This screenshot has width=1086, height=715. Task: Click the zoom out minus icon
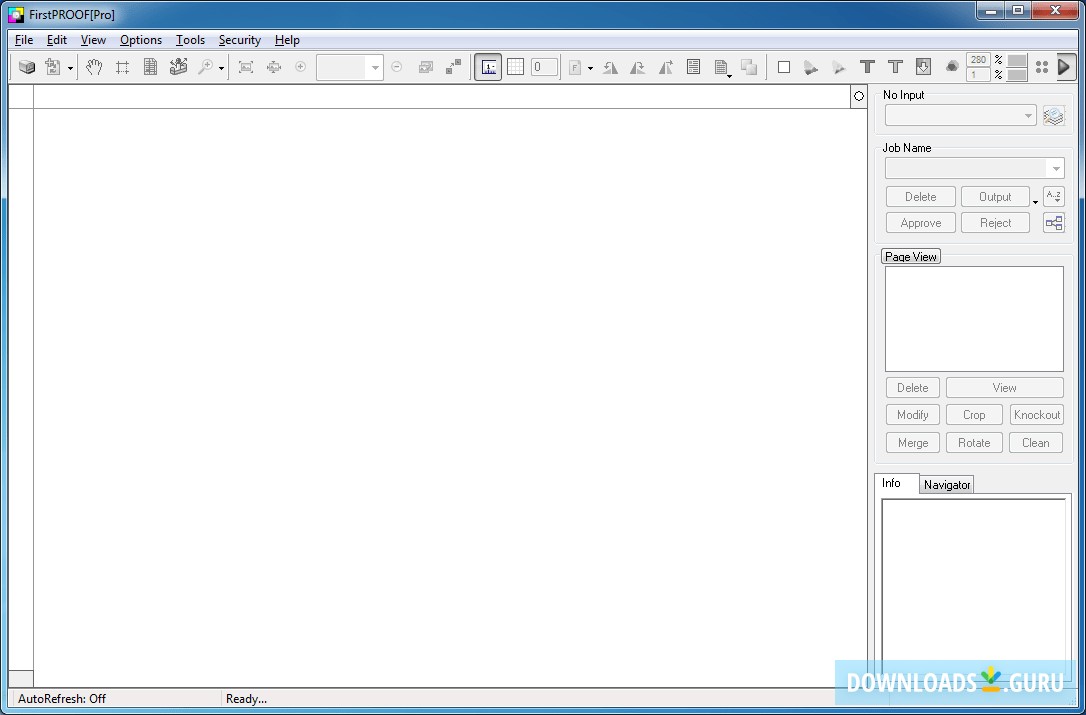click(x=396, y=67)
